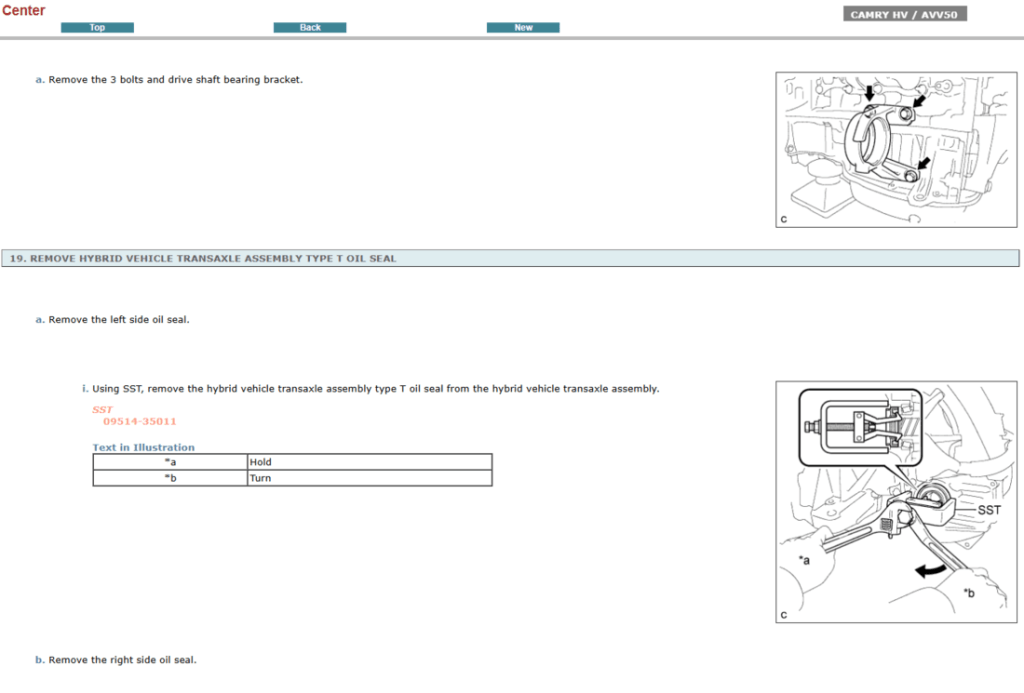Click the New navigation button
Viewport: 1024px width, 693px height.
pos(522,27)
